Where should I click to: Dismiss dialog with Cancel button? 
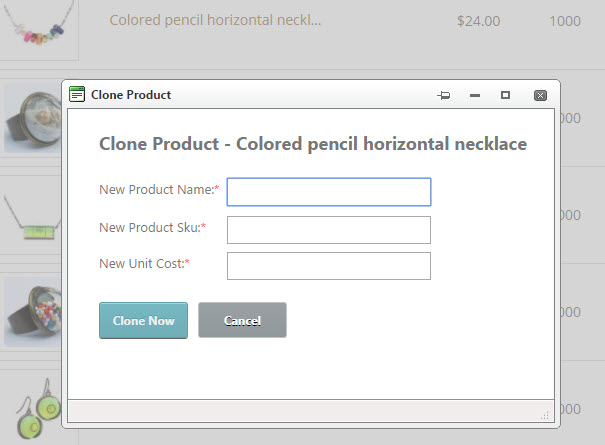click(x=242, y=320)
